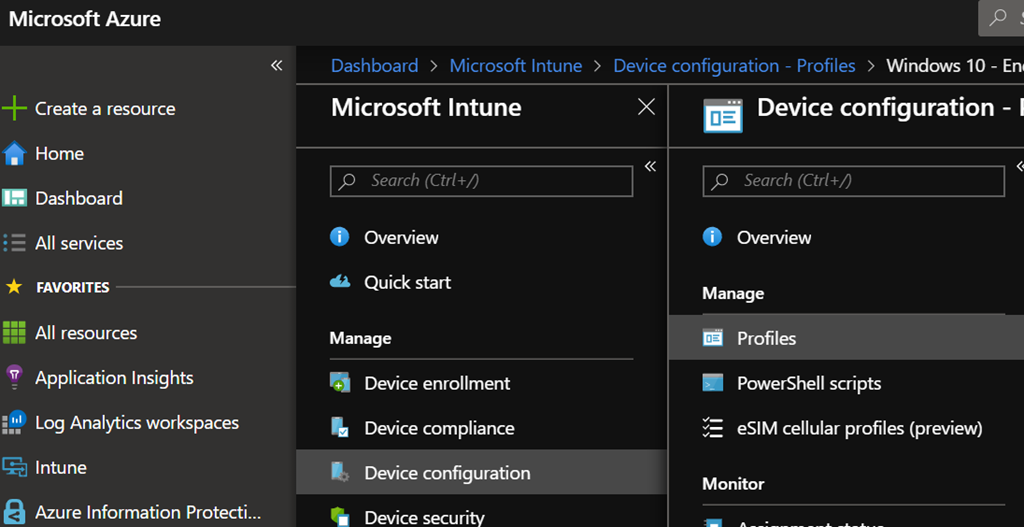Click the Intune icon in favorites
Image resolution: width=1024 pixels, height=527 pixels.
point(14,468)
